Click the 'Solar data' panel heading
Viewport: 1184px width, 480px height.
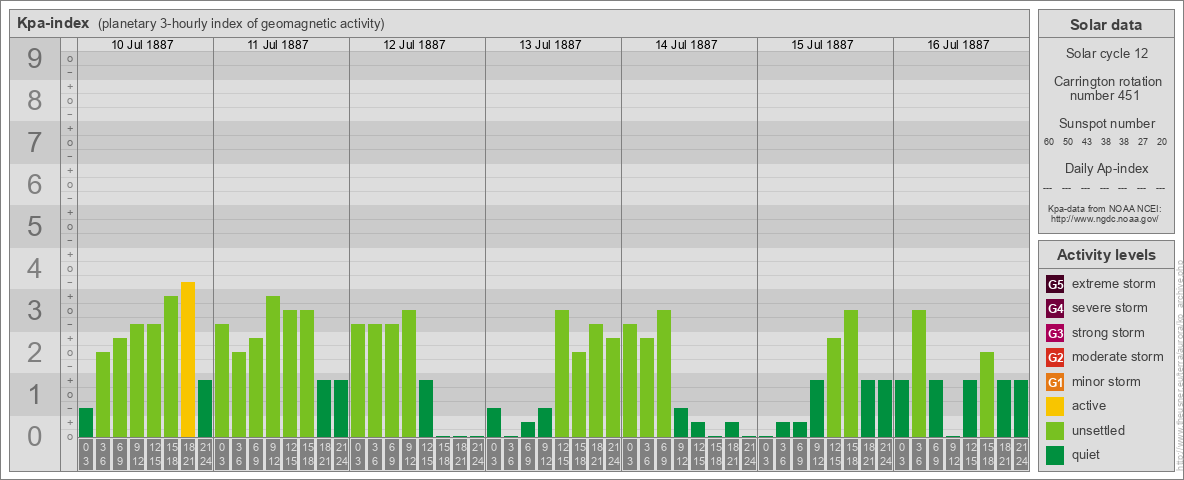click(x=1106, y=25)
